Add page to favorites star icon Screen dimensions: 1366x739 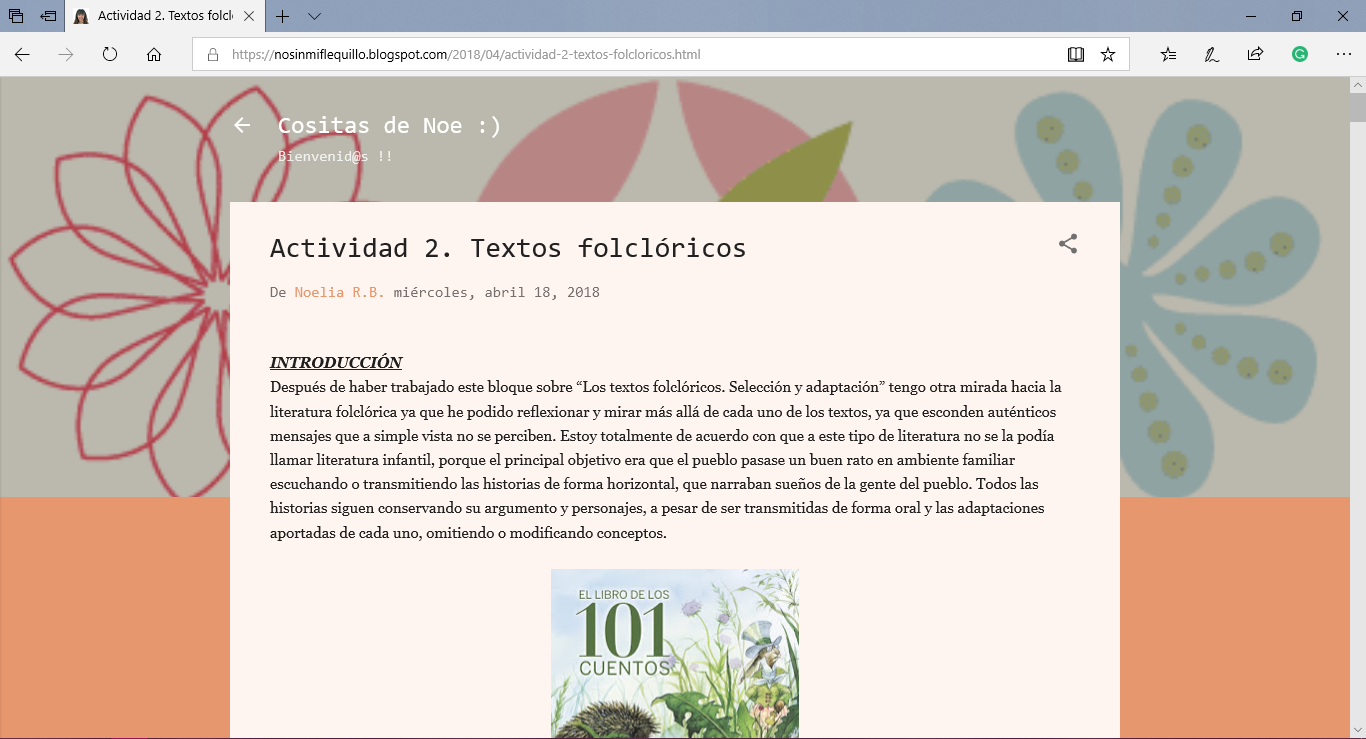tap(1108, 55)
